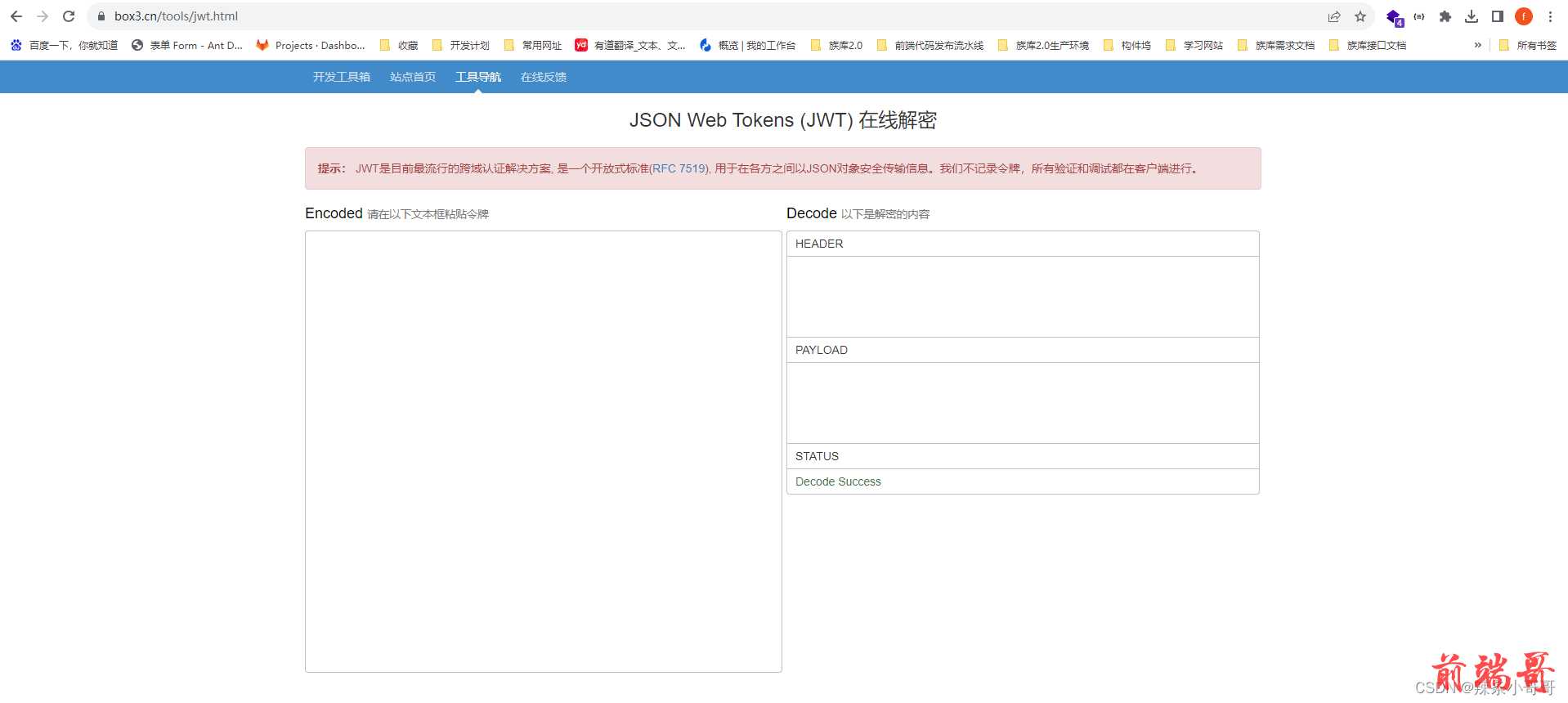This screenshot has width=1568, height=703.
Task: Open the Extensions puzzle icon
Action: [x=1445, y=16]
